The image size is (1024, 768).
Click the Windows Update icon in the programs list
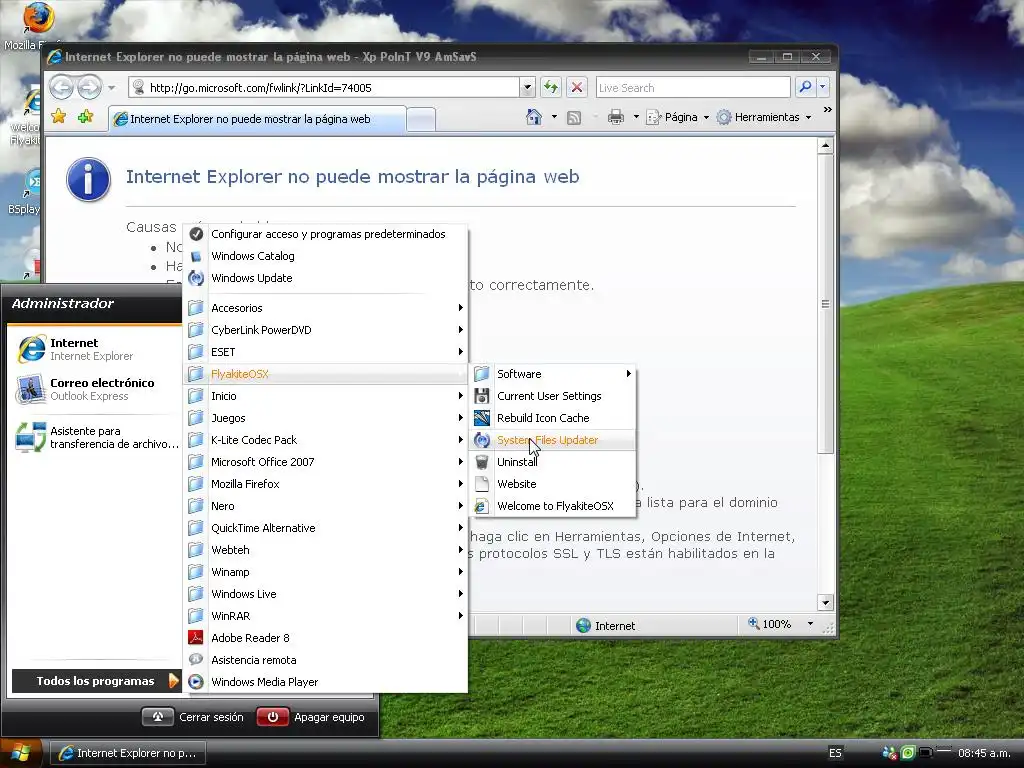click(196, 278)
